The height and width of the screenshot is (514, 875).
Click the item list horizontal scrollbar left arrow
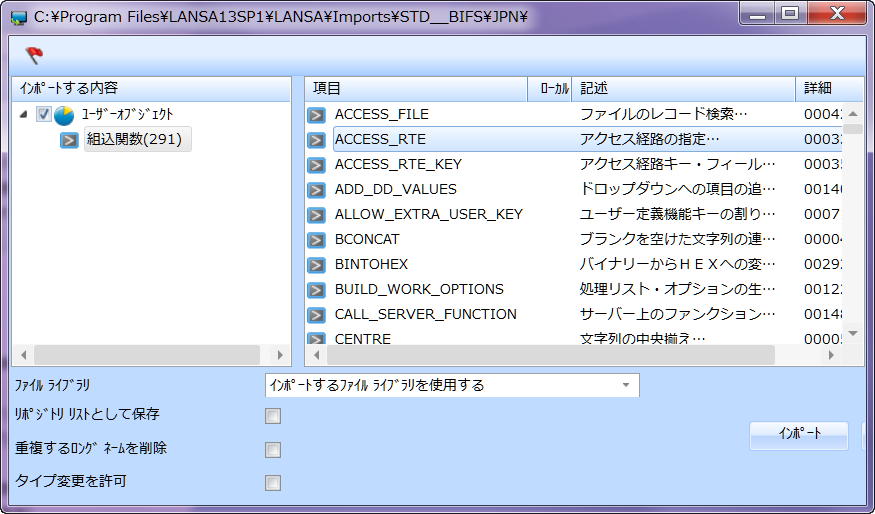[x=317, y=355]
